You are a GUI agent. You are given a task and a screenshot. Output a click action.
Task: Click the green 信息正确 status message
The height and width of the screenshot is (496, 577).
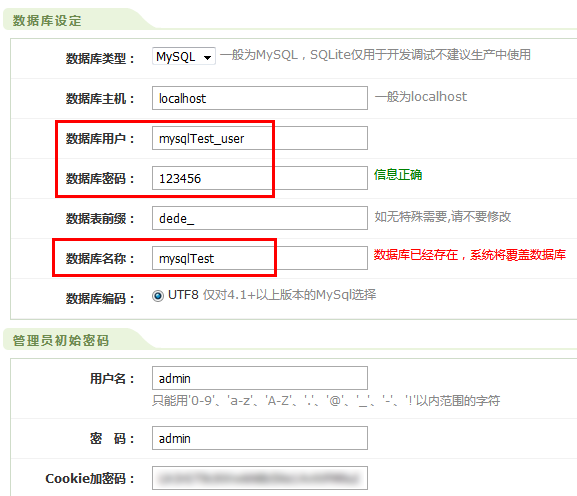pos(398,174)
